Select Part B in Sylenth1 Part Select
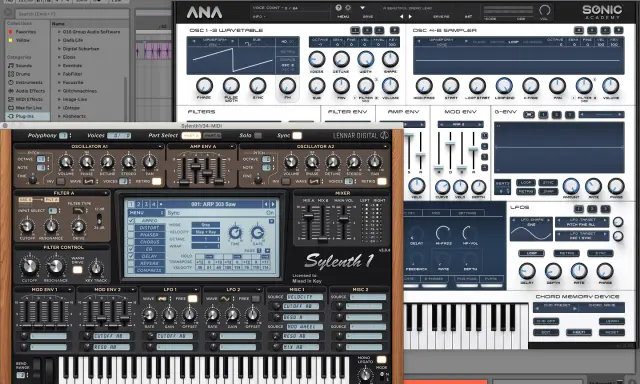 click(x=212, y=135)
